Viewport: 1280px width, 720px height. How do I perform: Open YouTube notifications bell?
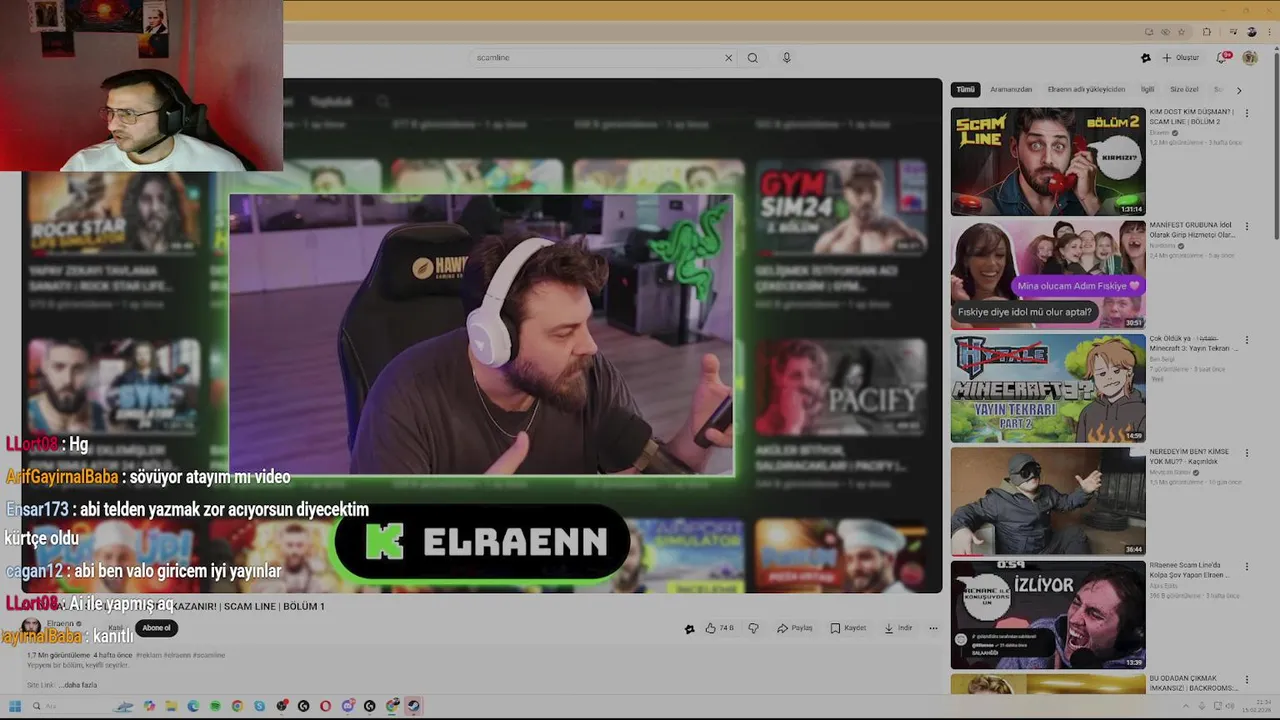click(x=1222, y=58)
